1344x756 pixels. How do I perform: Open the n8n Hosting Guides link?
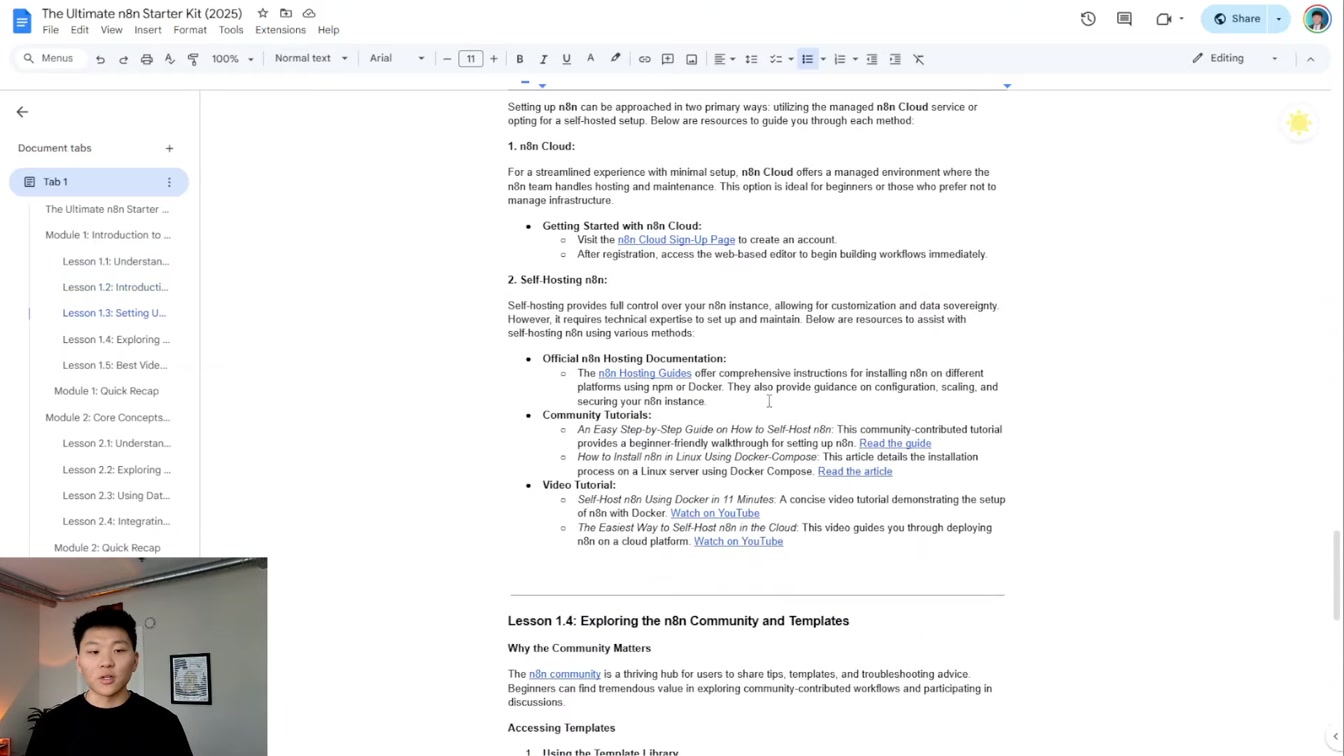(x=645, y=373)
